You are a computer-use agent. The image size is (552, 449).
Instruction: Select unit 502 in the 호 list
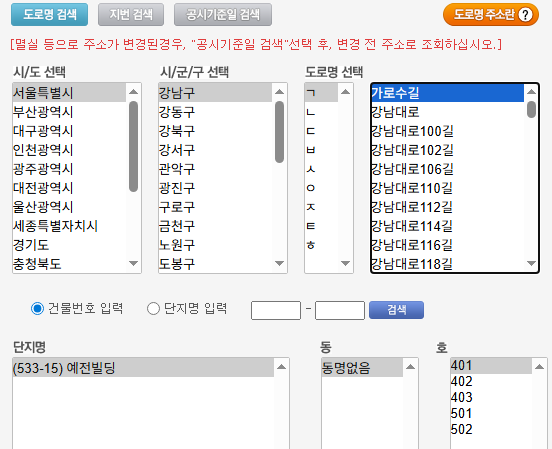(491, 430)
